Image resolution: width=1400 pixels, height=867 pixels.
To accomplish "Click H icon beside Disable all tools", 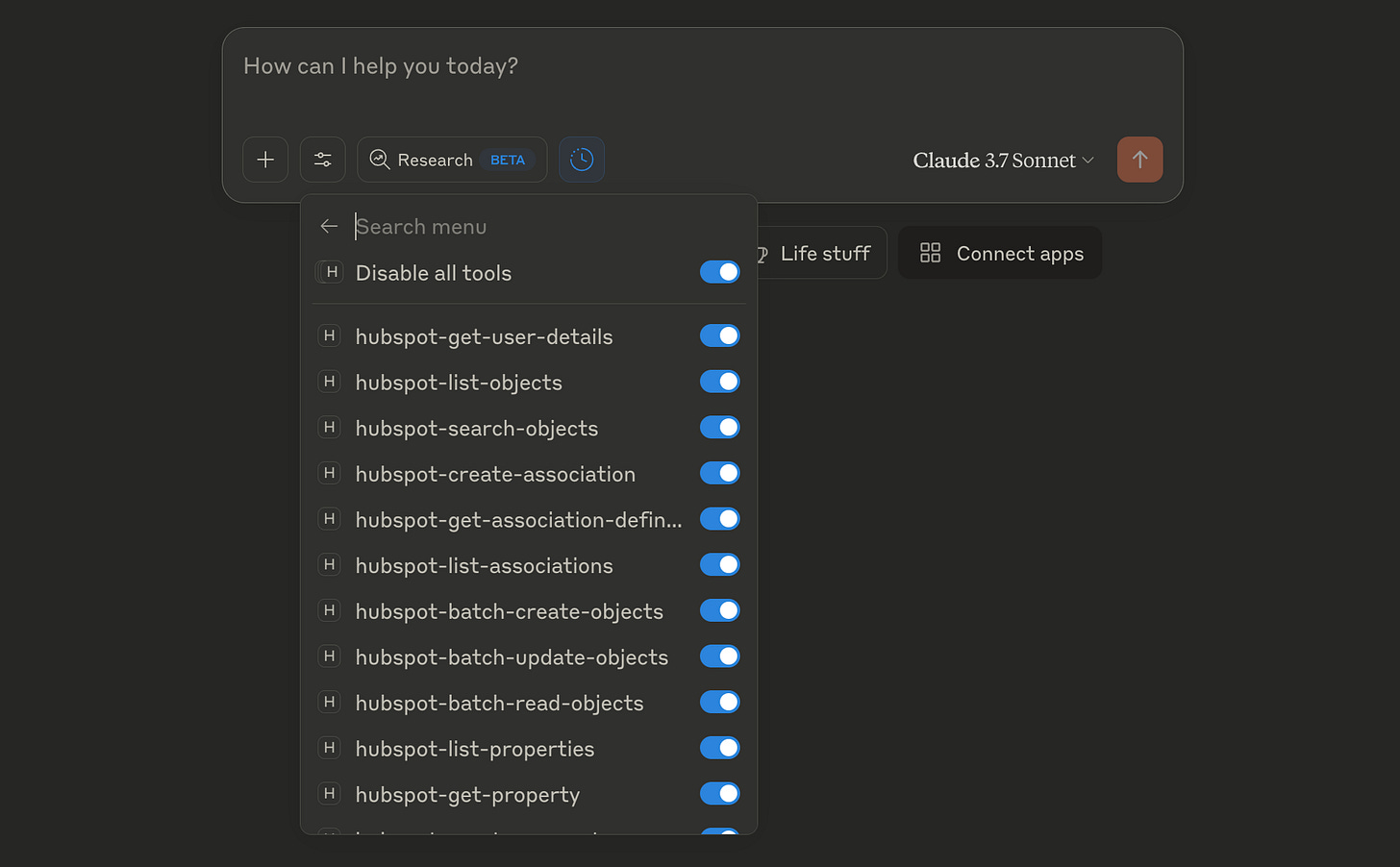I will pyautogui.click(x=331, y=272).
